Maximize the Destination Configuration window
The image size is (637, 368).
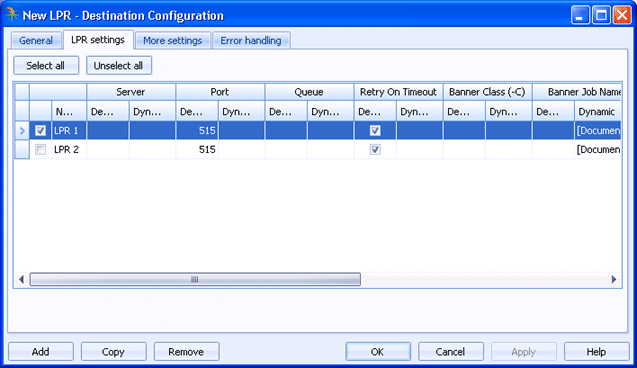click(601, 15)
